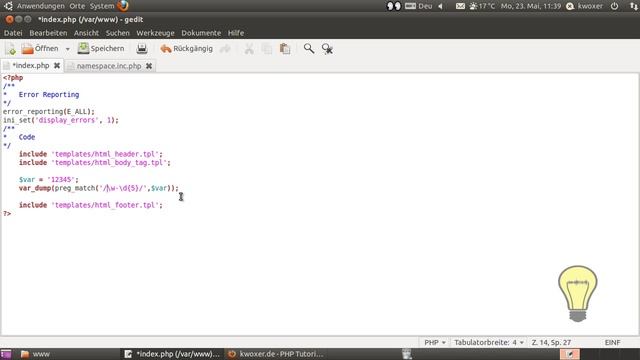Print the document via printer icon
Viewport: 640px width, 360px height.
point(142,49)
